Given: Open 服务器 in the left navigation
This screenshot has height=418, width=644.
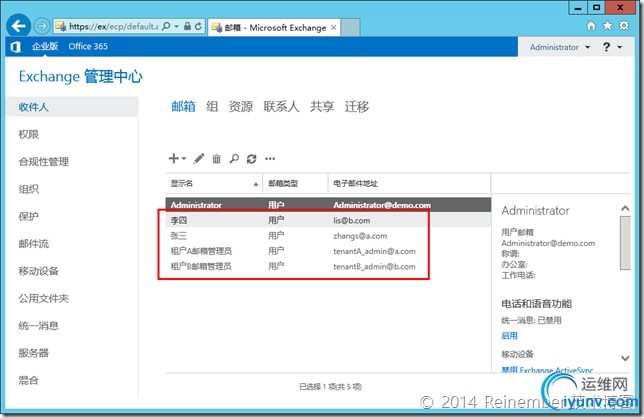Looking at the screenshot, I should click(x=34, y=353).
